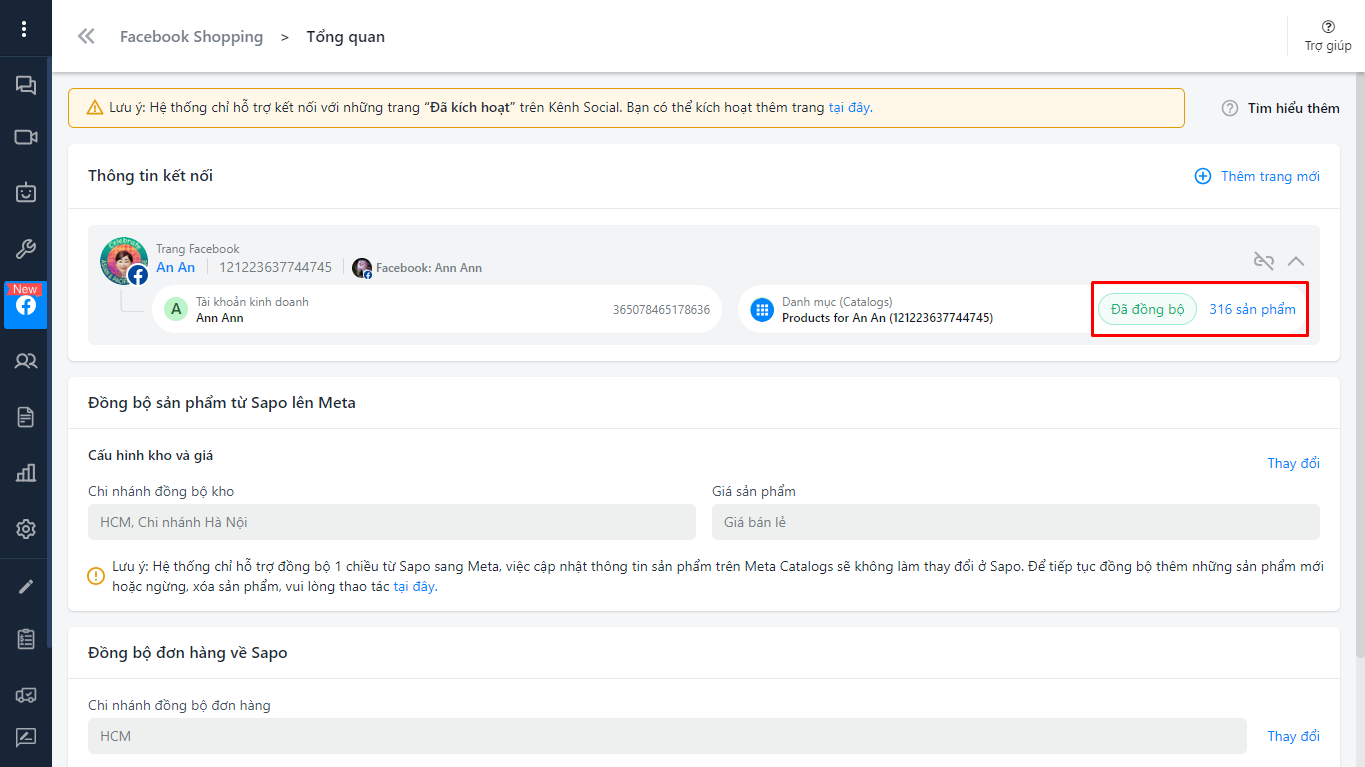Click the Đã đồng bộ status badge
The image size is (1365, 767).
click(x=1147, y=309)
